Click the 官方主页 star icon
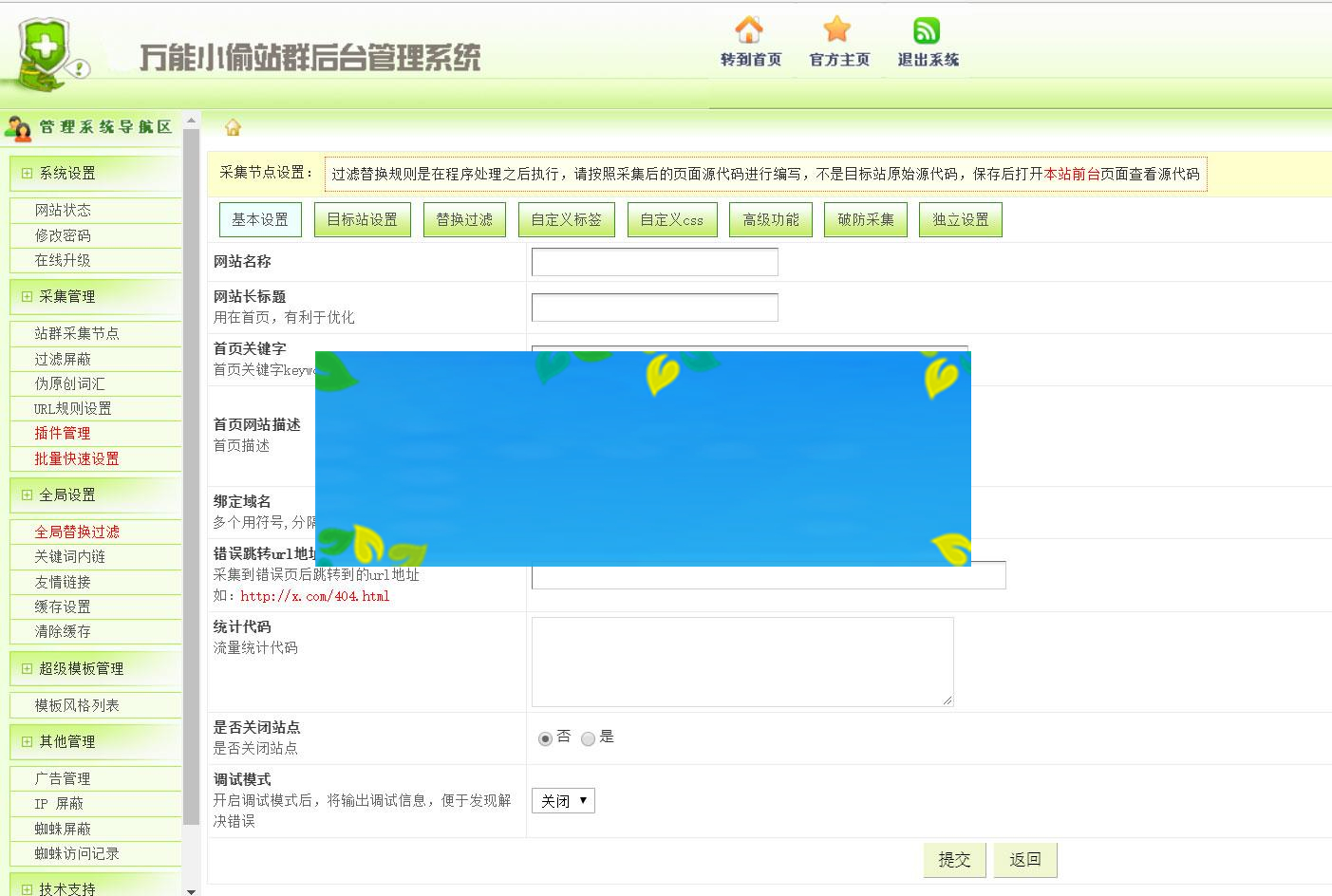This screenshot has width=1332, height=896. pyautogui.click(x=836, y=30)
